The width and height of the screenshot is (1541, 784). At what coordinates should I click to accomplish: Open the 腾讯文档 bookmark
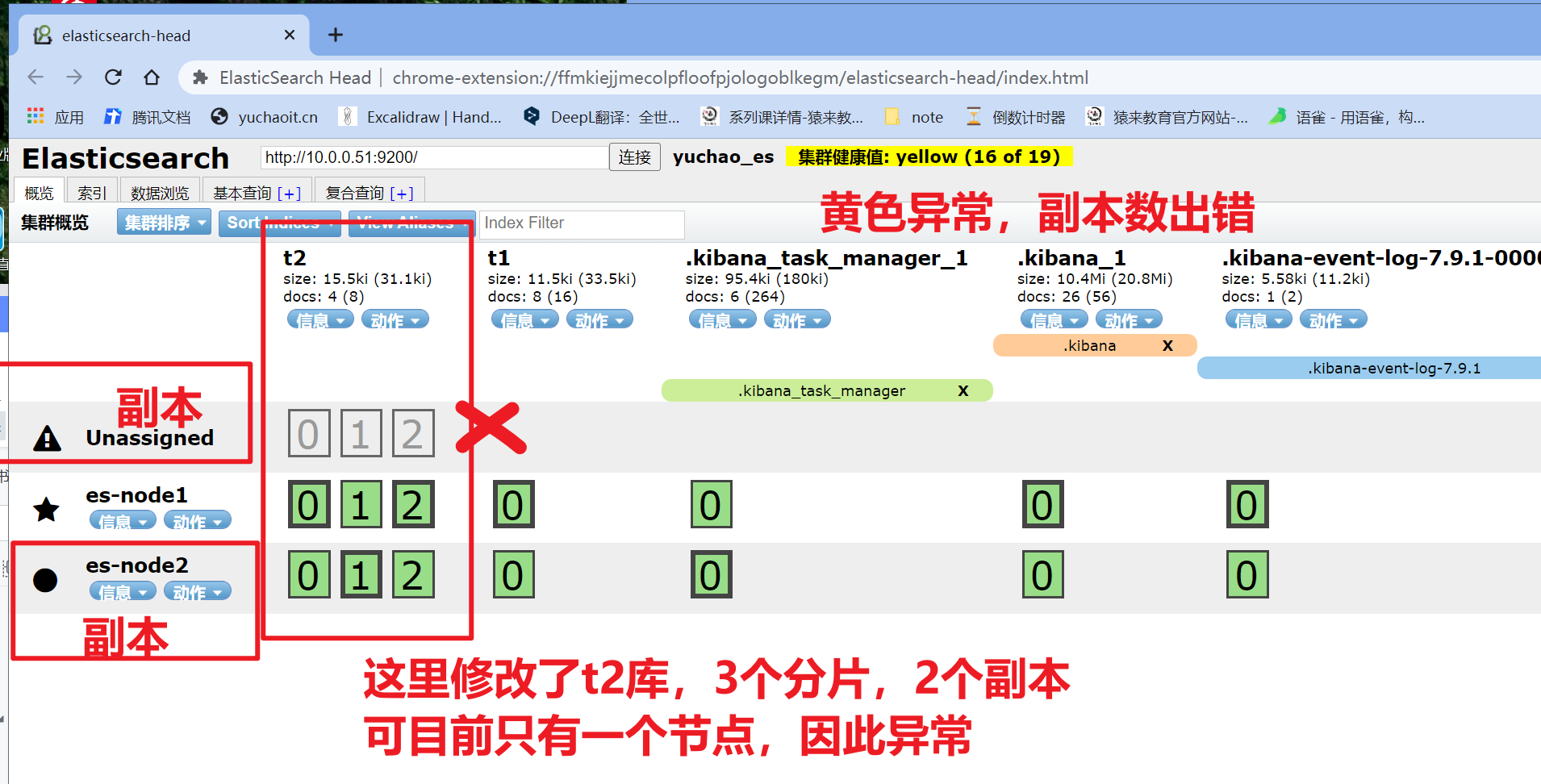click(148, 117)
